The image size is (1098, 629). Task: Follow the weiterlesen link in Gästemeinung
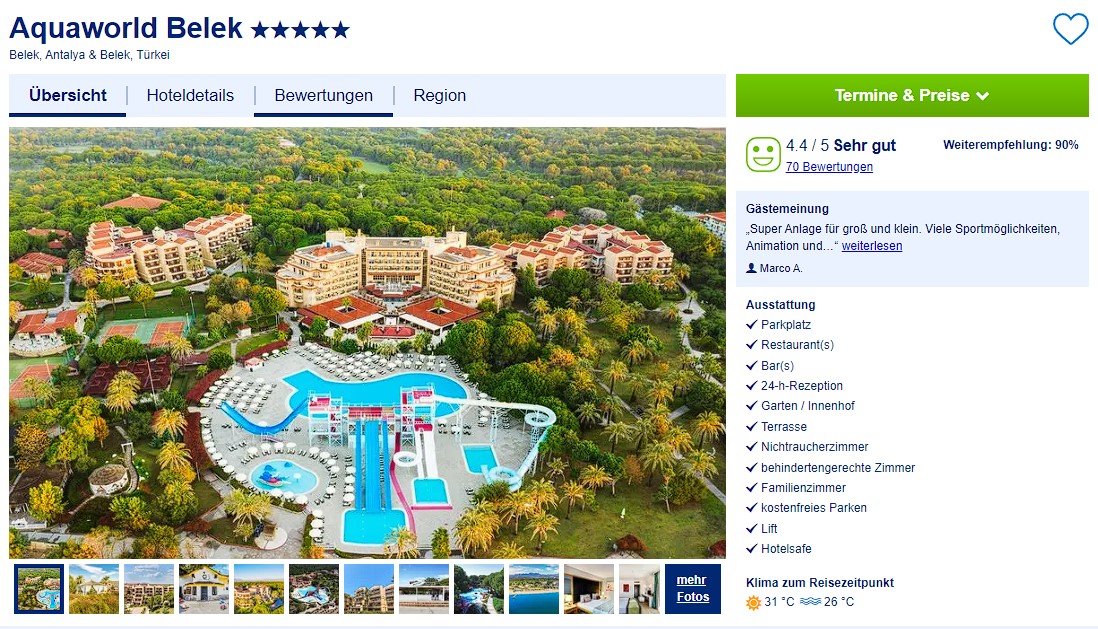(x=872, y=246)
